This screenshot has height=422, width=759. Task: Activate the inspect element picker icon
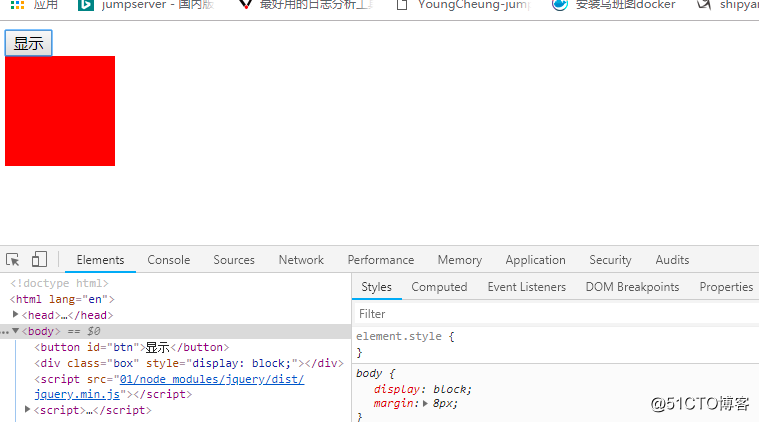pyautogui.click(x=13, y=260)
